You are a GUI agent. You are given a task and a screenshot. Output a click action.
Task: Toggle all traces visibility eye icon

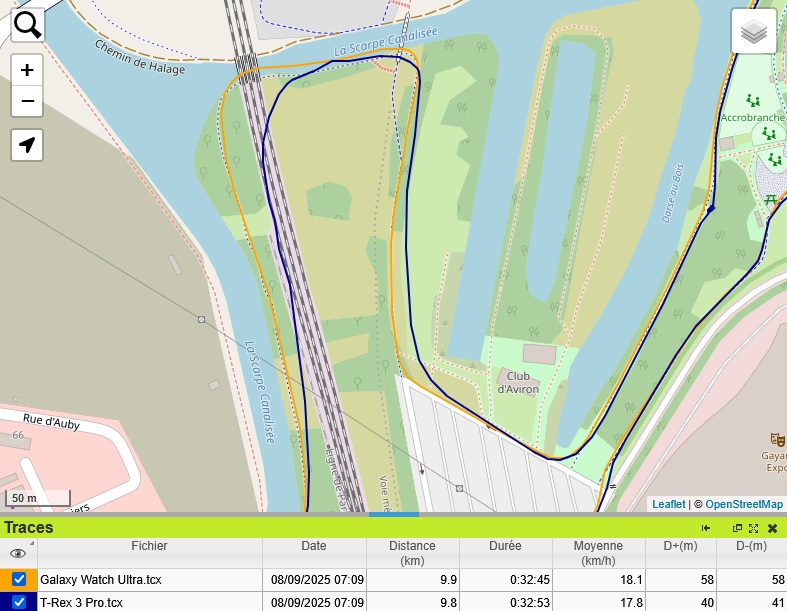18,553
